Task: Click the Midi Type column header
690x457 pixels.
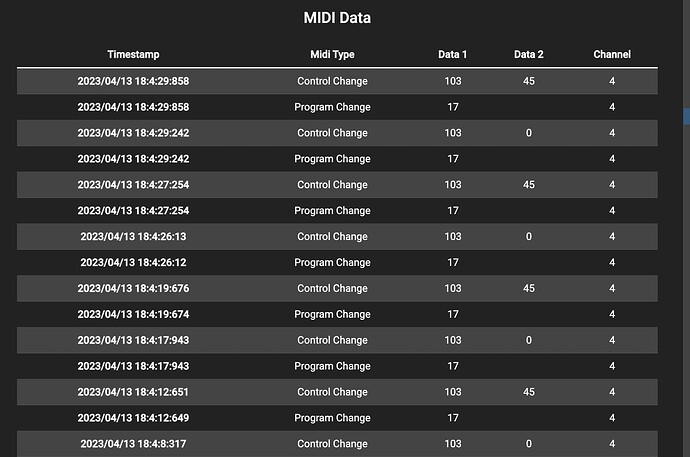Action: point(332,55)
